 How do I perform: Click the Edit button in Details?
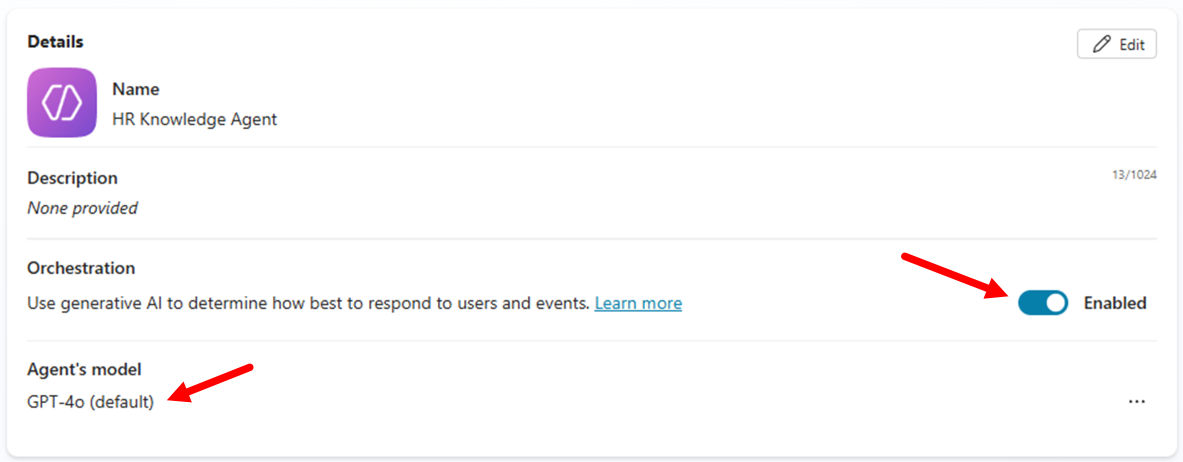(x=1117, y=45)
